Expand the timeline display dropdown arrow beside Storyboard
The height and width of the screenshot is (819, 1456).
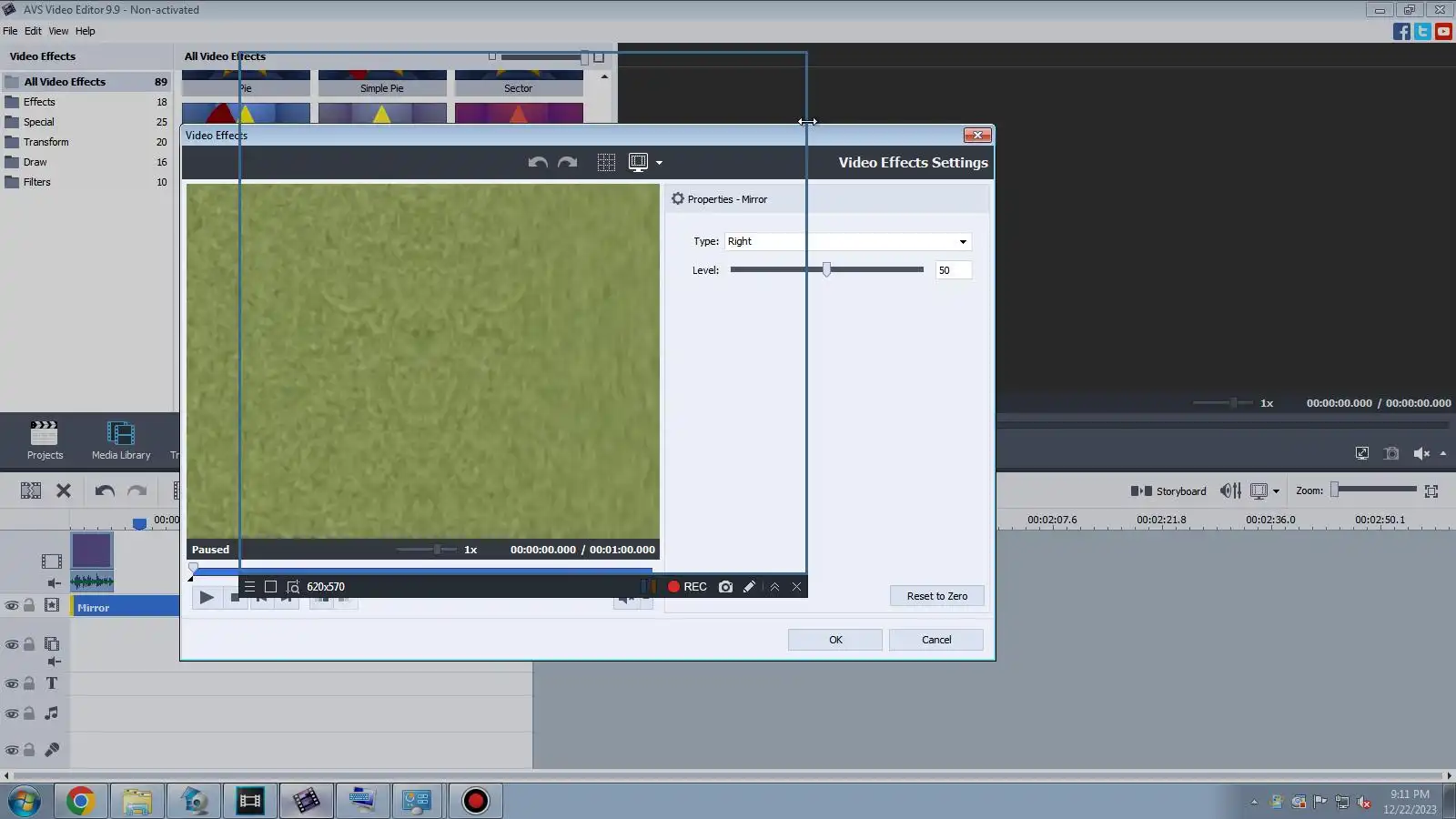point(1276,491)
